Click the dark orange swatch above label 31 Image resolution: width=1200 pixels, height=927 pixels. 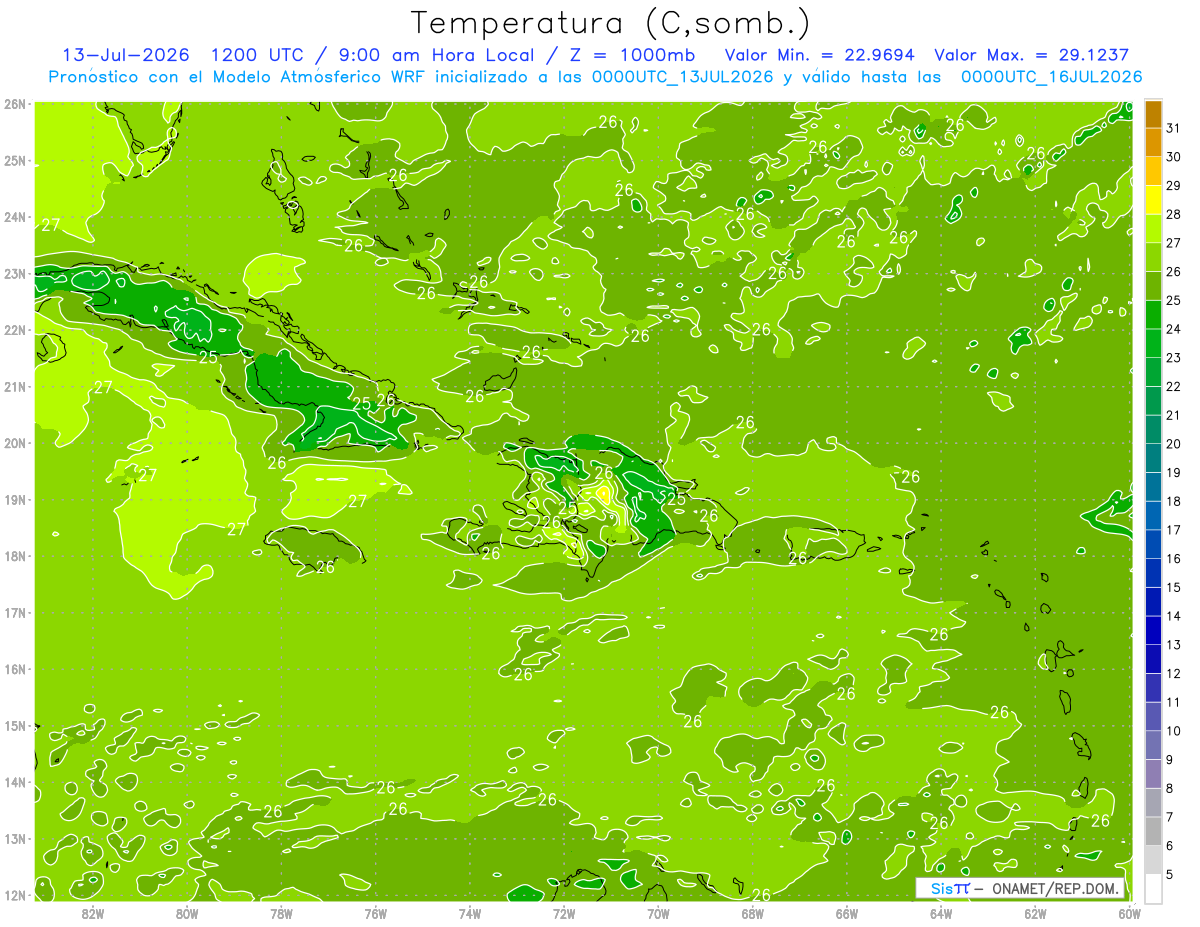click(1153, 114)
